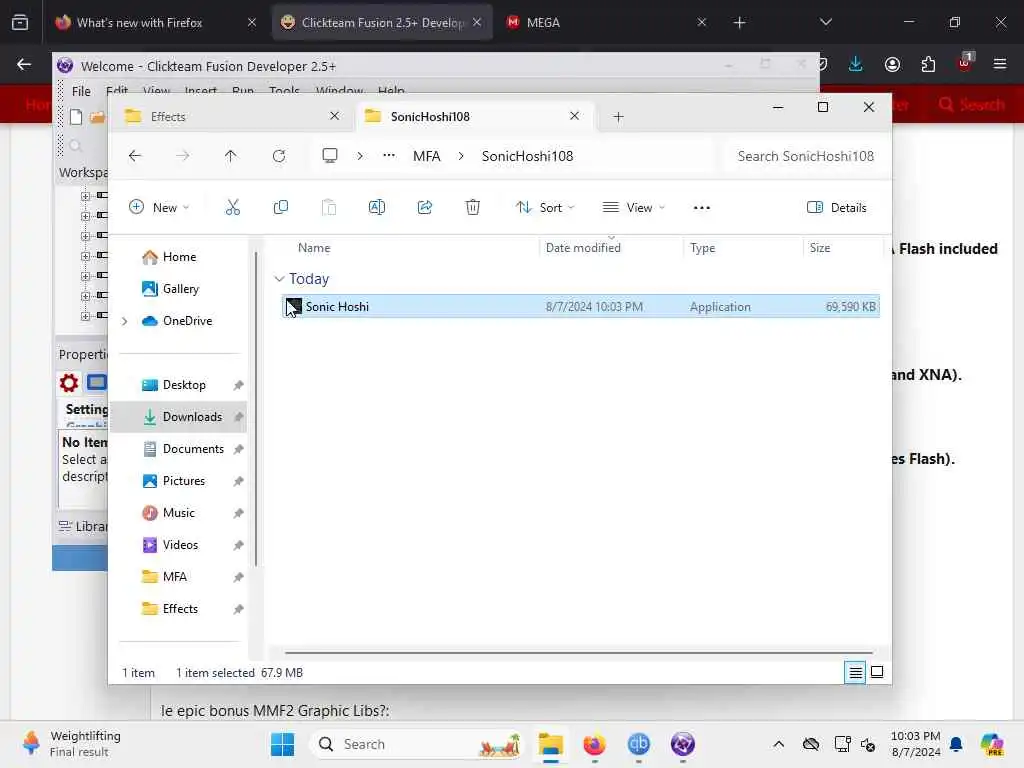Click the chevron after MFA in breadcrumb

click(x=461, y=156)
